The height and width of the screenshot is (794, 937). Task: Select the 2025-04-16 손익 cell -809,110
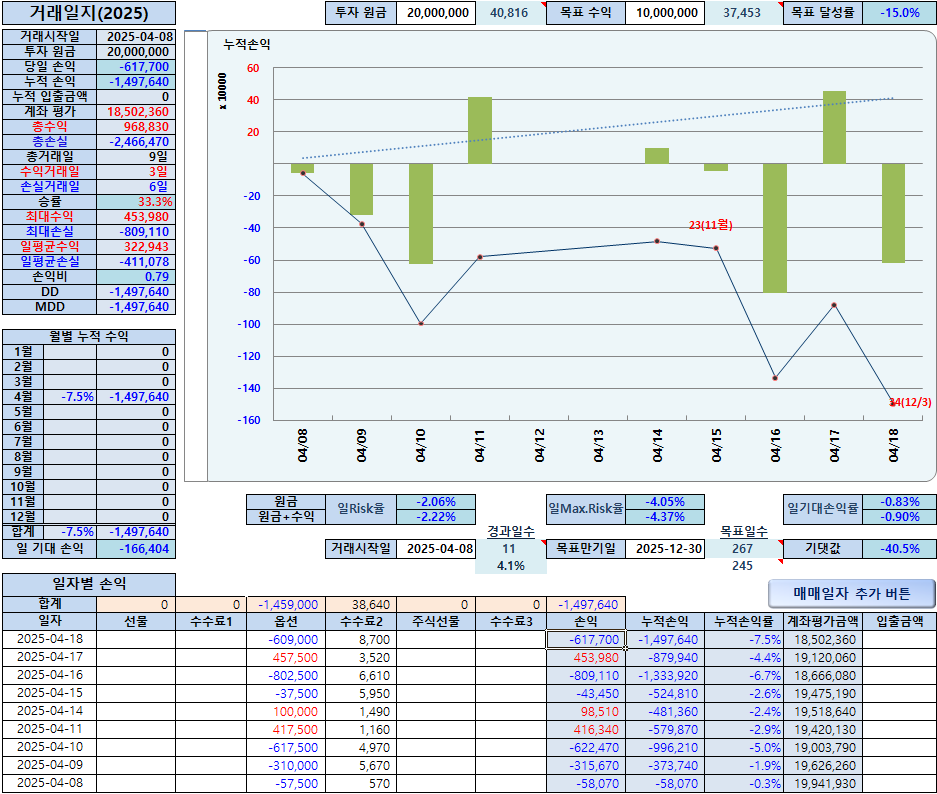click(586, 676)
